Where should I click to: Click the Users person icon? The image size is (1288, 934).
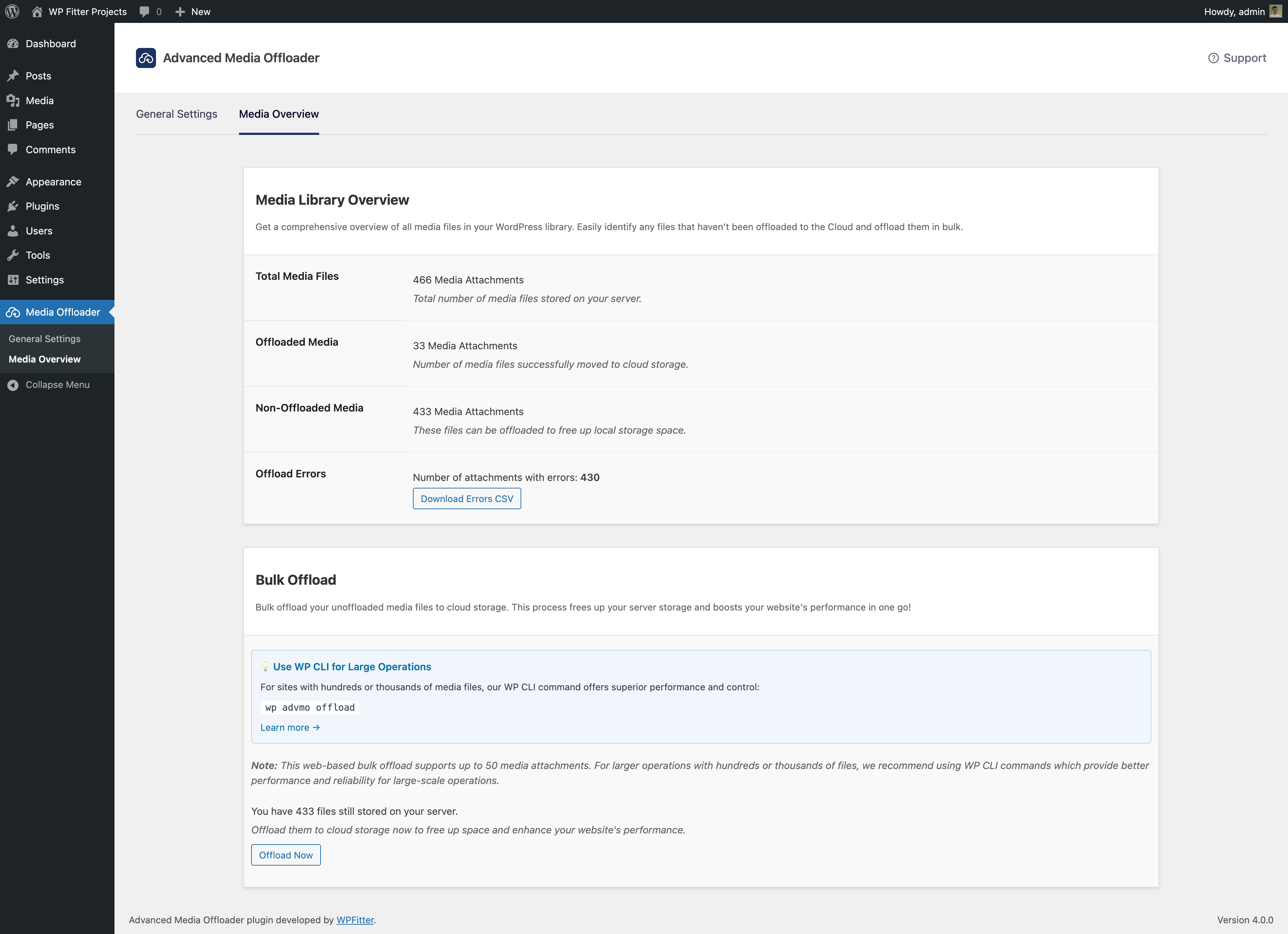pyautogui.click(x=13, y=231)
